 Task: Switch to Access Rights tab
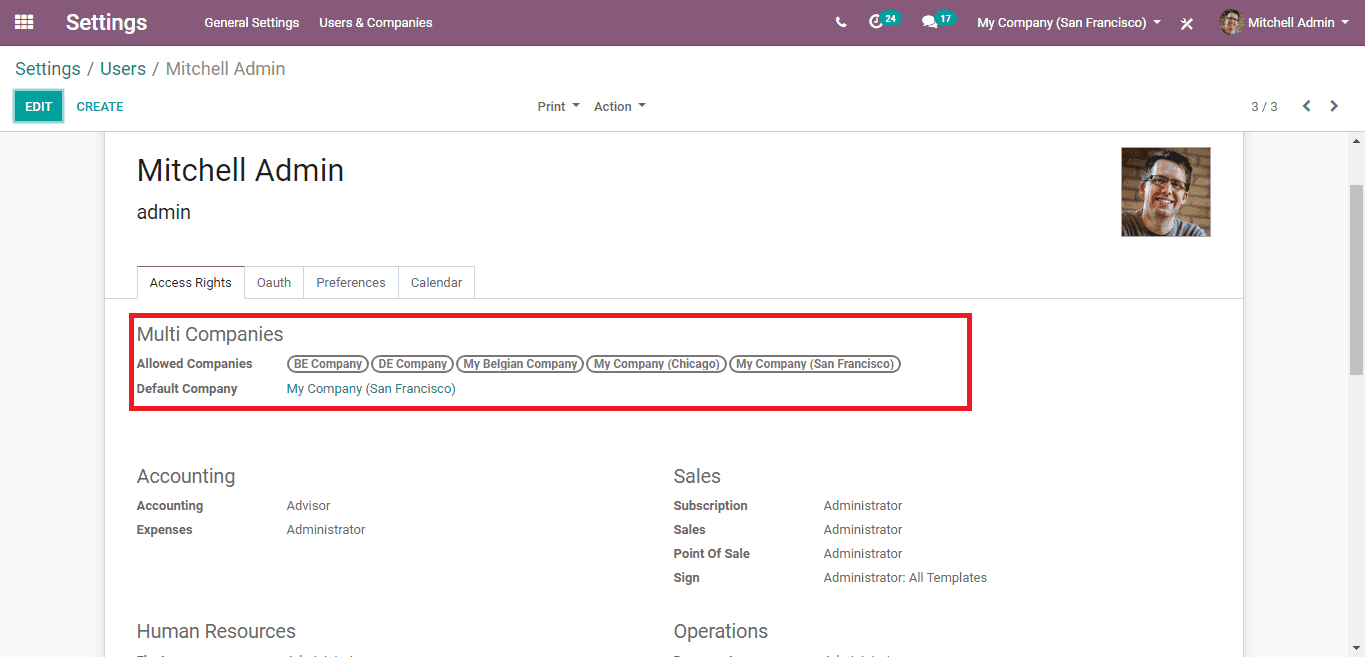click(x=190, y=283)
